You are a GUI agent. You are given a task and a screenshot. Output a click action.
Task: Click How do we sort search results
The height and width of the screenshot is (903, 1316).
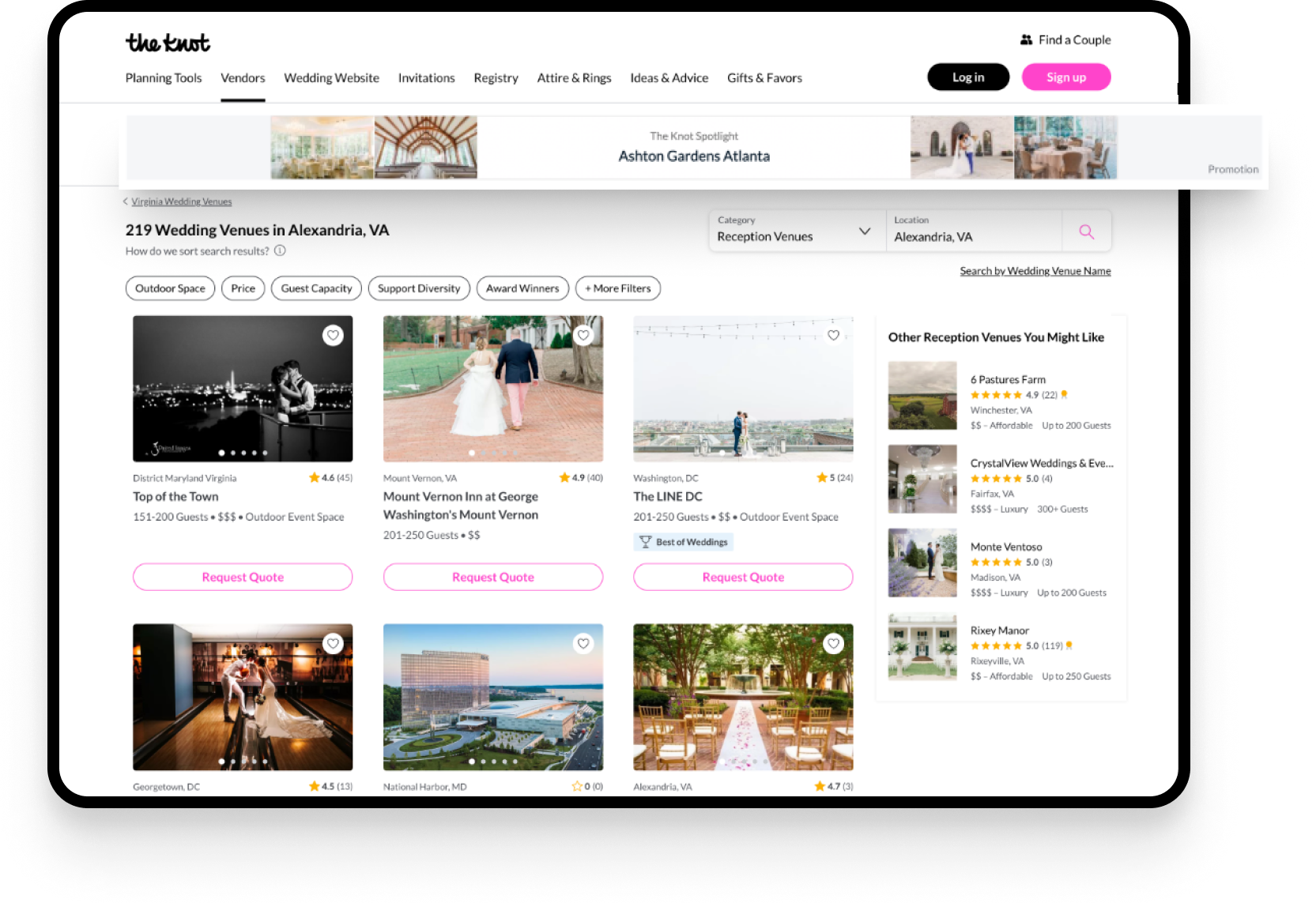[197, 250]
